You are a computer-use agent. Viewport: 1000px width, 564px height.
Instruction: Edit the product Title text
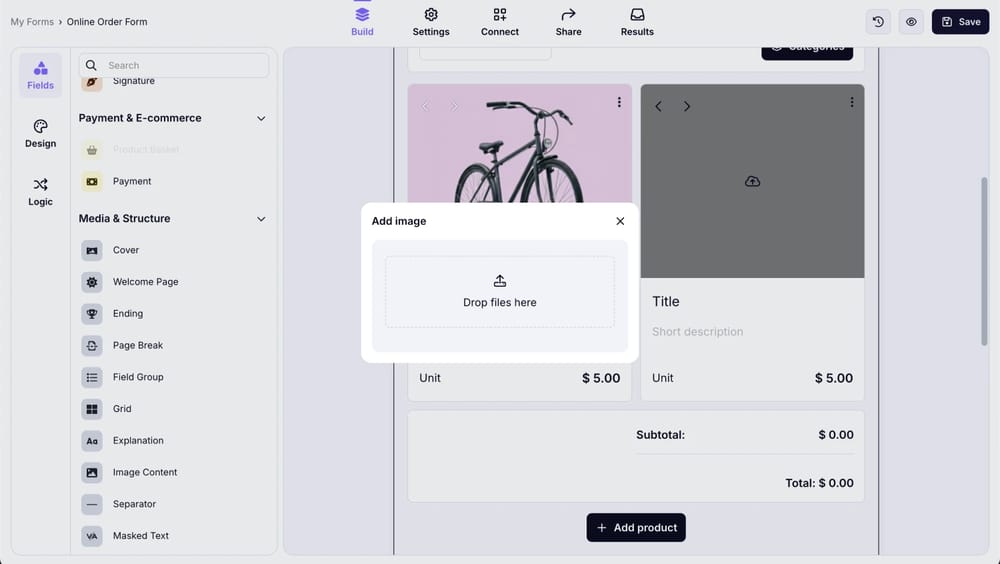point(666,302)
